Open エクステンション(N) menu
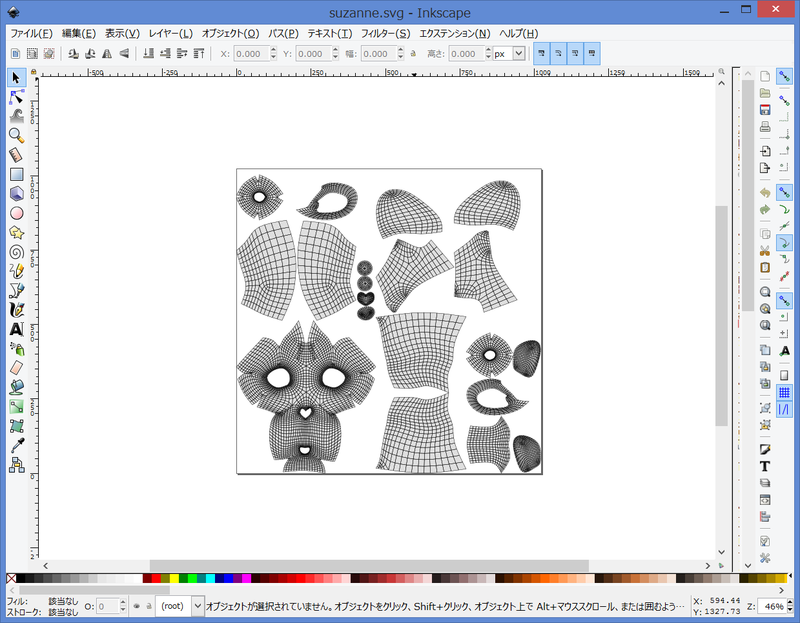Image resolution: width=800 pixels, height=623 pixels. click(454, 33)
